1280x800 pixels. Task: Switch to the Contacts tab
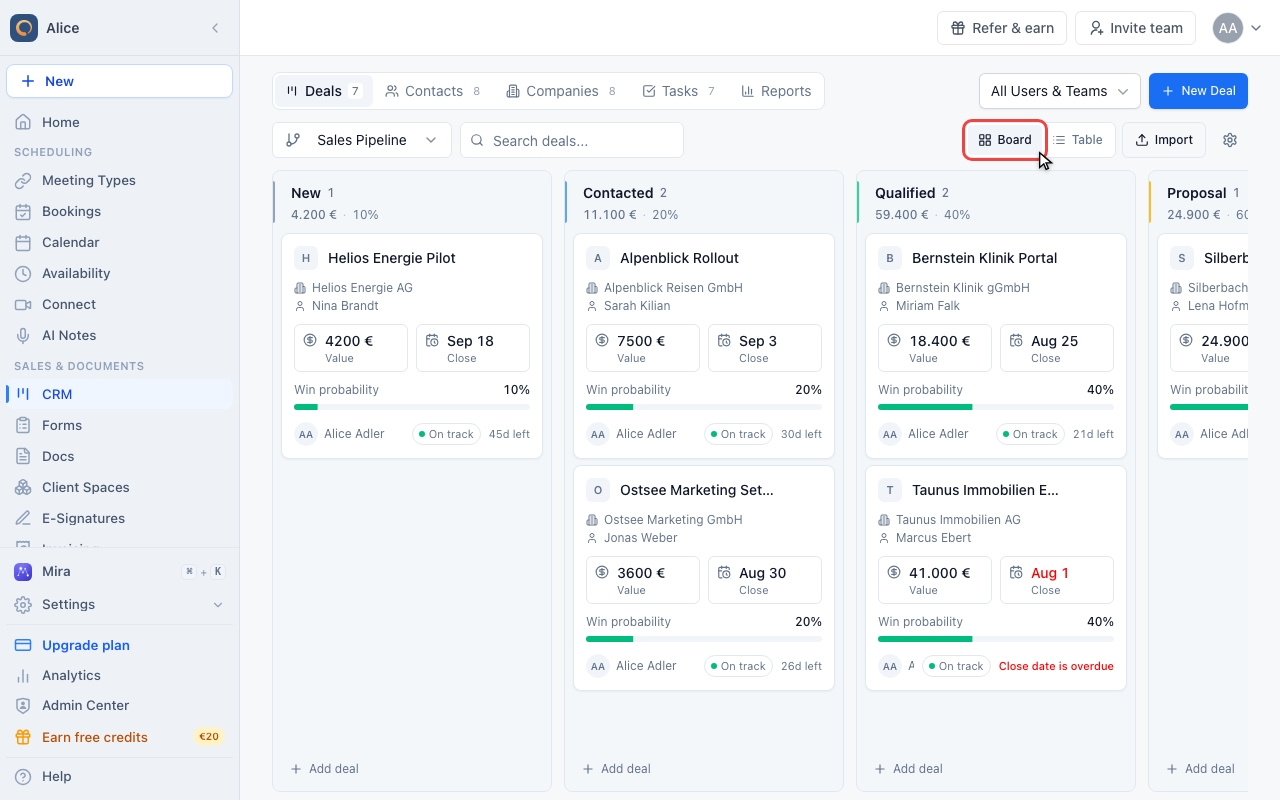pos(433,91)
